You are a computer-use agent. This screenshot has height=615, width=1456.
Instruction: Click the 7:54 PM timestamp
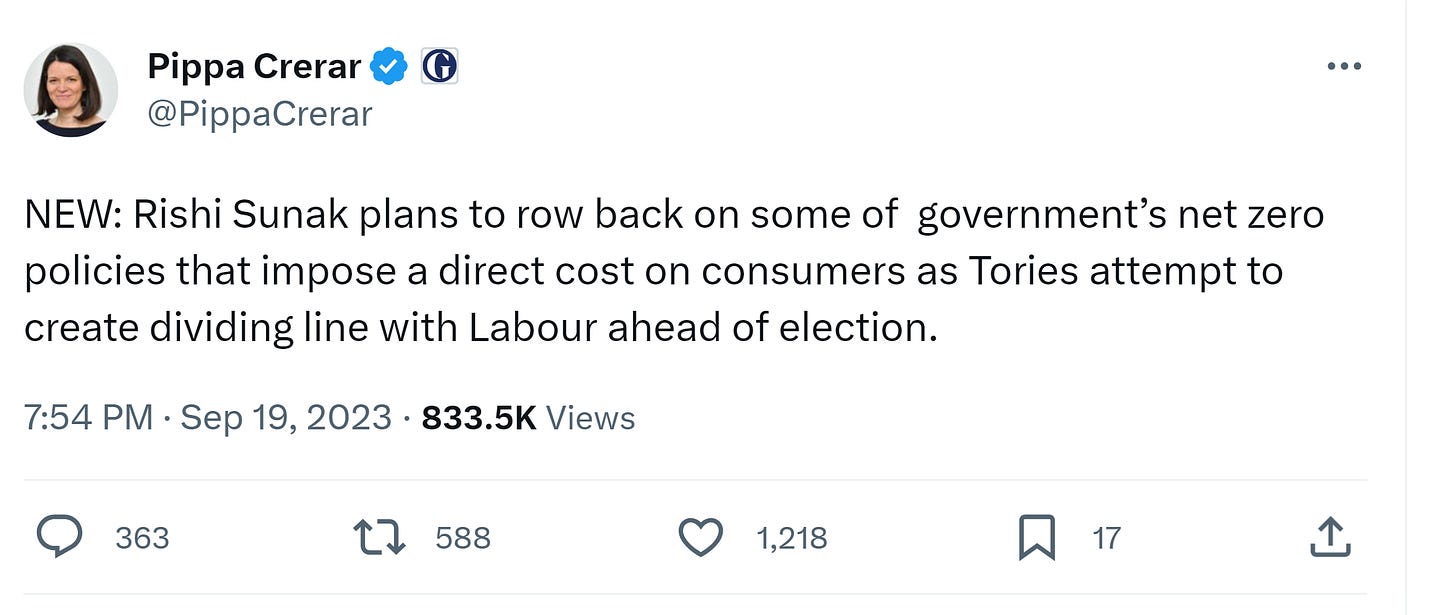(88, 417)
